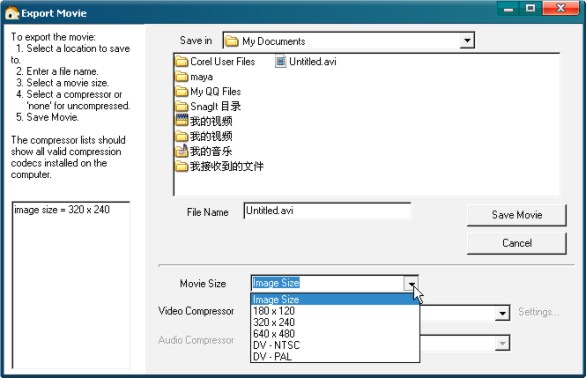Screen dimensions: 586x378
Task: Select the 我的音乐 folder name
Action: pos(211,151)
